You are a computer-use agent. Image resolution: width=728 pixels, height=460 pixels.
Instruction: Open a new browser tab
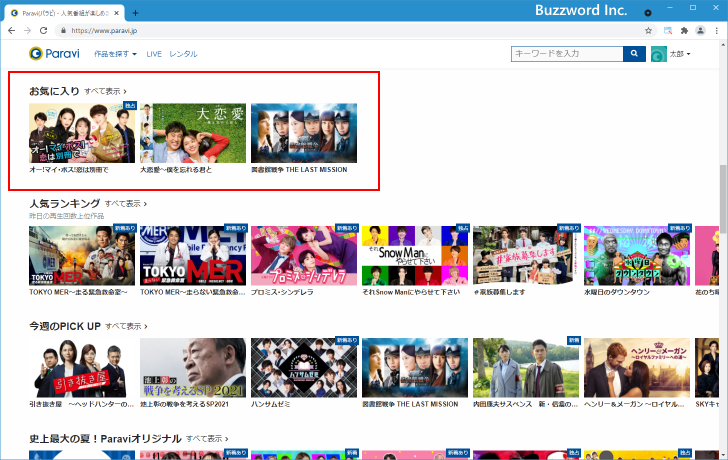[135, 13]
